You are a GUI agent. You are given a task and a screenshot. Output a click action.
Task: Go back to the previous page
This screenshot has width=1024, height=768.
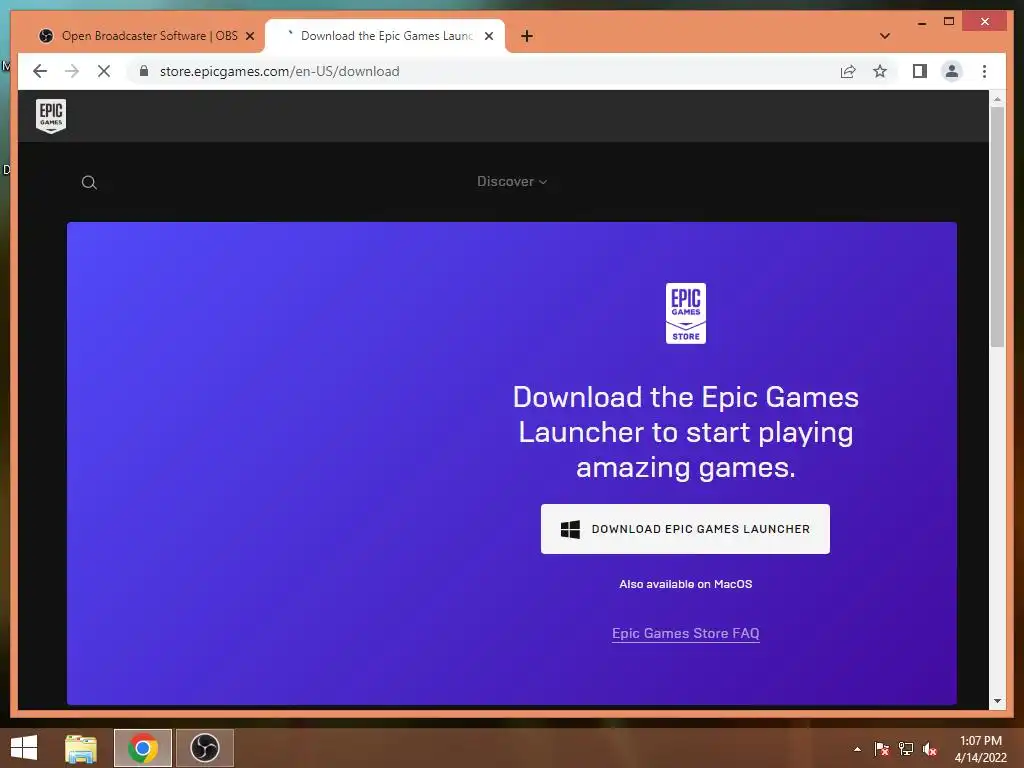(x=40, y=71)
